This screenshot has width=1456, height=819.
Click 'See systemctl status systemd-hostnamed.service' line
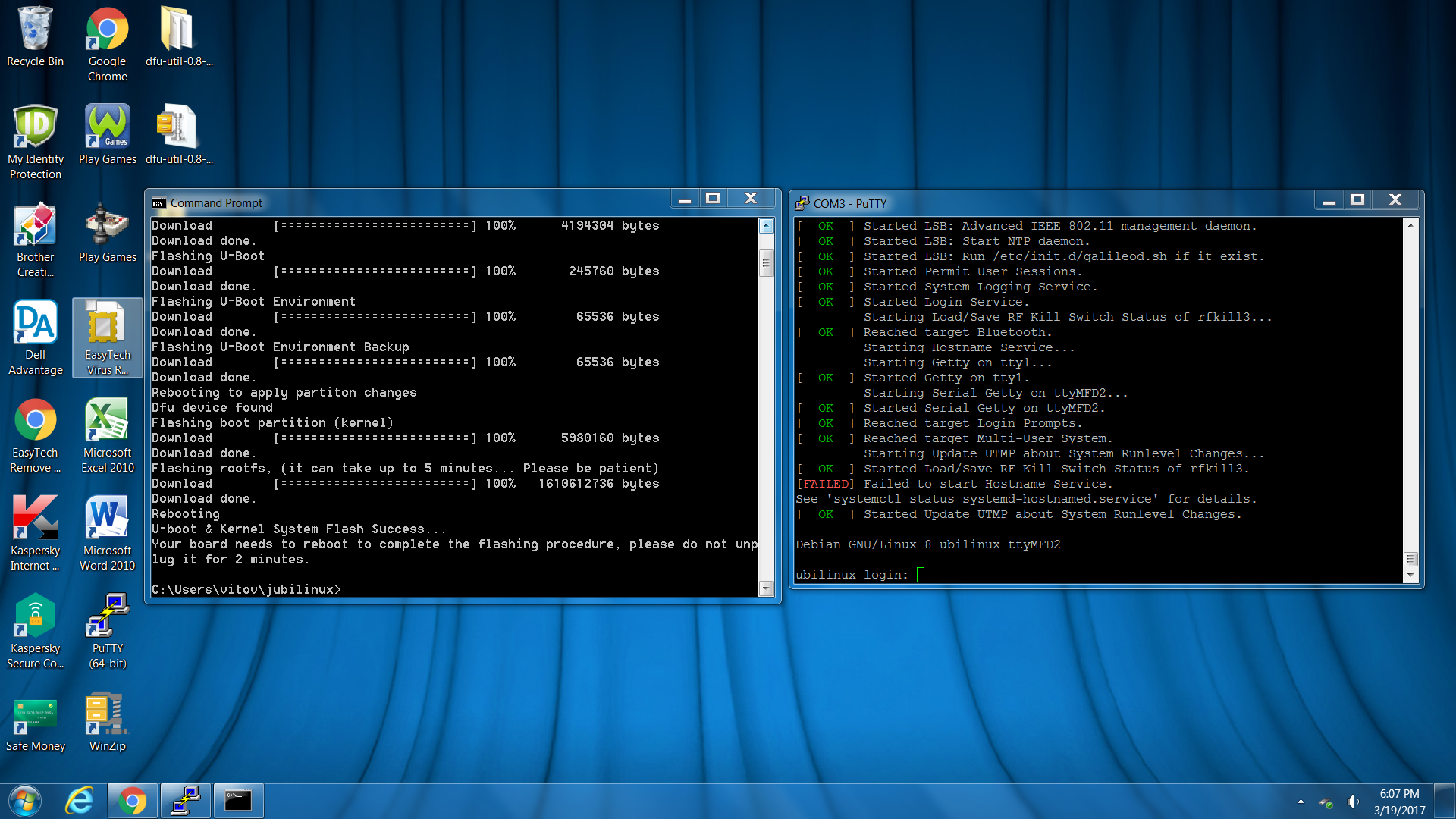(x=1026, y=499)
